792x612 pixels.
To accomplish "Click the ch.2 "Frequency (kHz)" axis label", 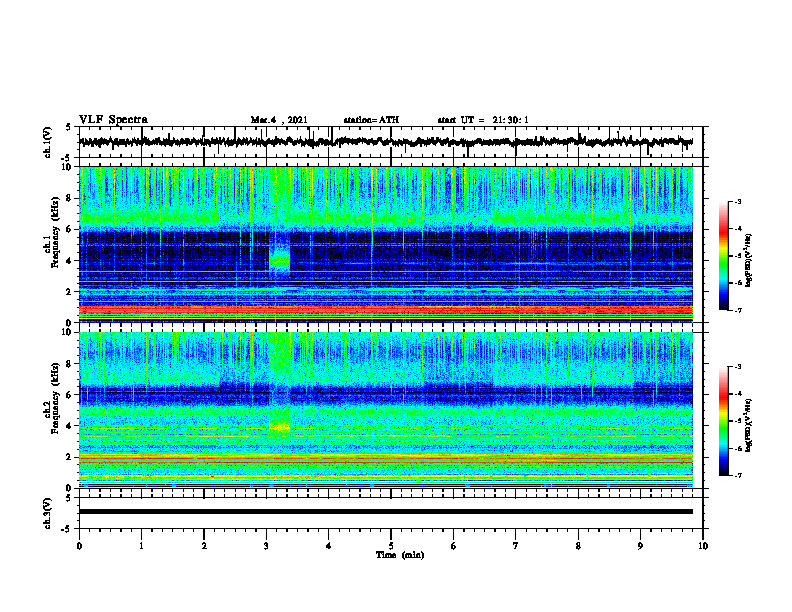I will tap(55, 398).
